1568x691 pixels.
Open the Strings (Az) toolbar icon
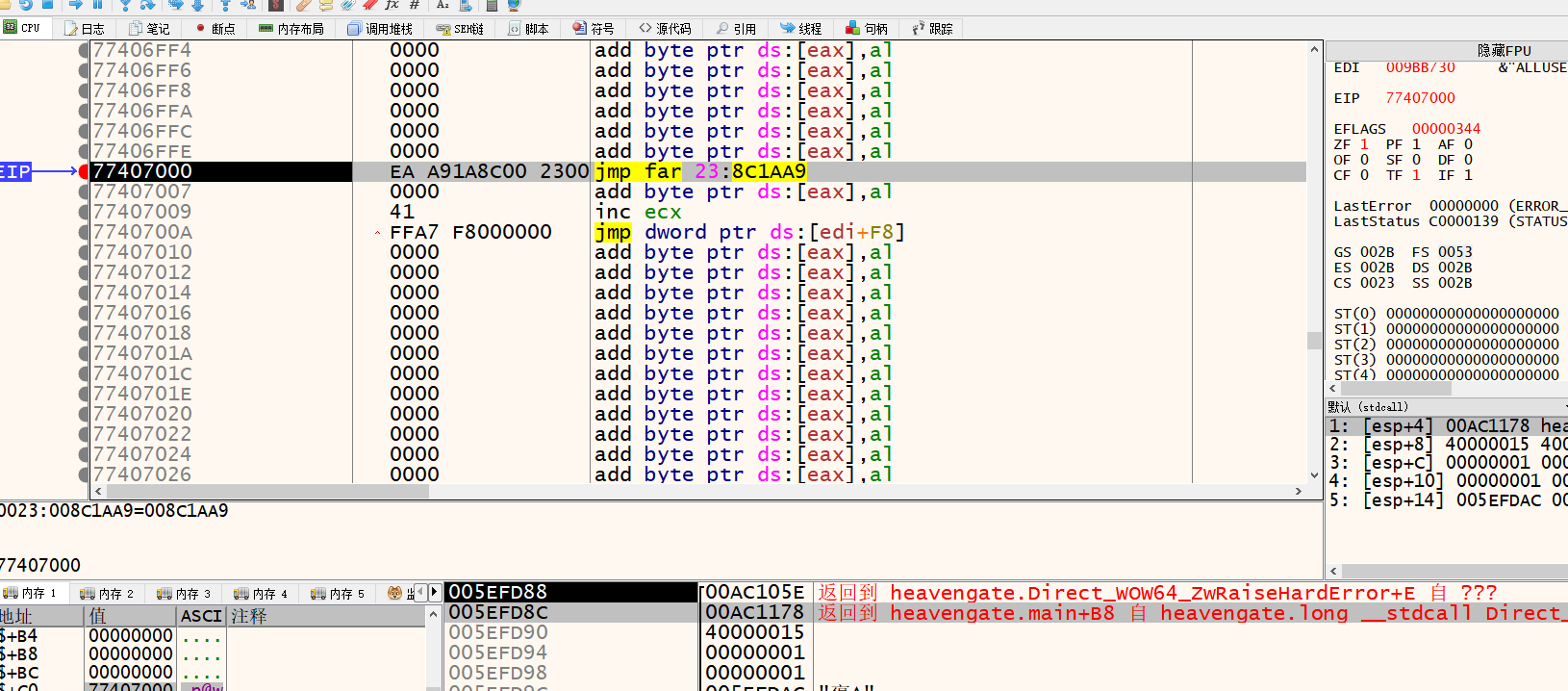point(443,5)
